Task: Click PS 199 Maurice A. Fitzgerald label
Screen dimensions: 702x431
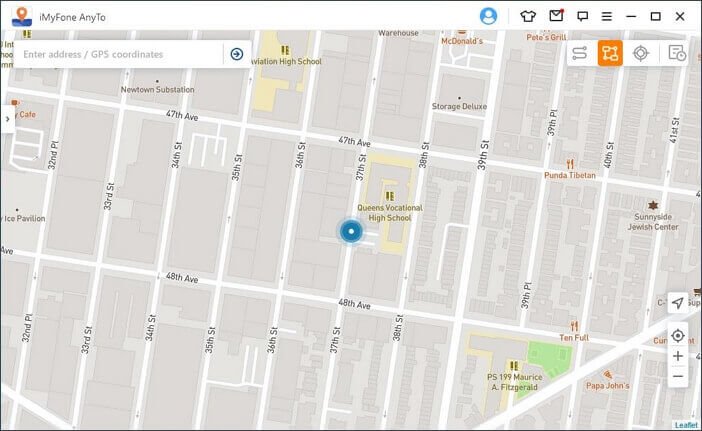Action: (514, 382)
